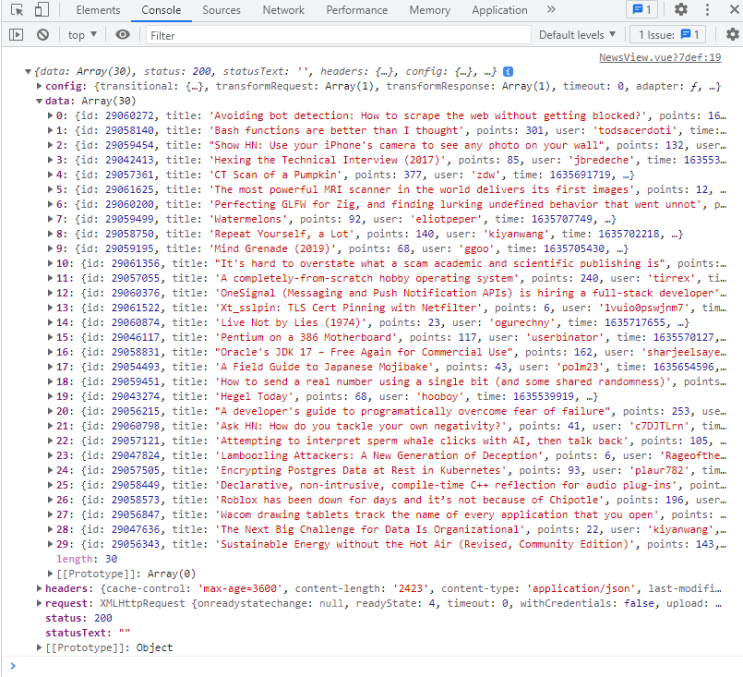Click the title 'Encrypting Postgres Data at Rest in Kubernetes'
Screen dimensions: 743x677
click(361, 470)
